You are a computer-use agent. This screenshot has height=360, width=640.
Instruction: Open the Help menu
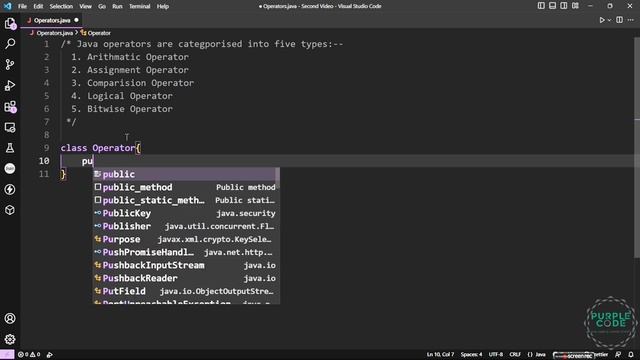click(x=163, y=6)
